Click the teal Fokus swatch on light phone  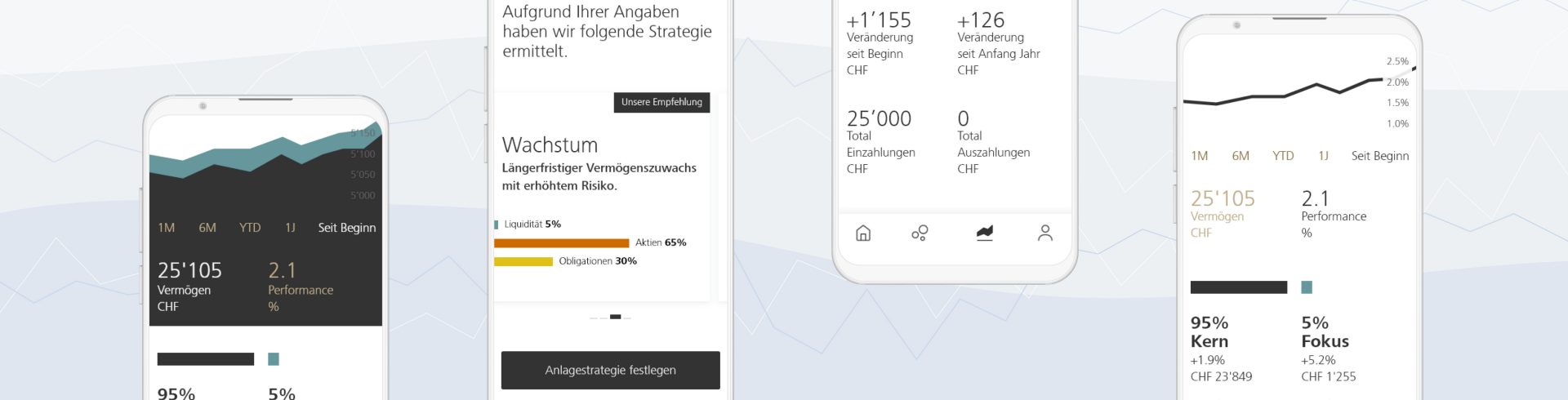click(x=1307, y=287)
